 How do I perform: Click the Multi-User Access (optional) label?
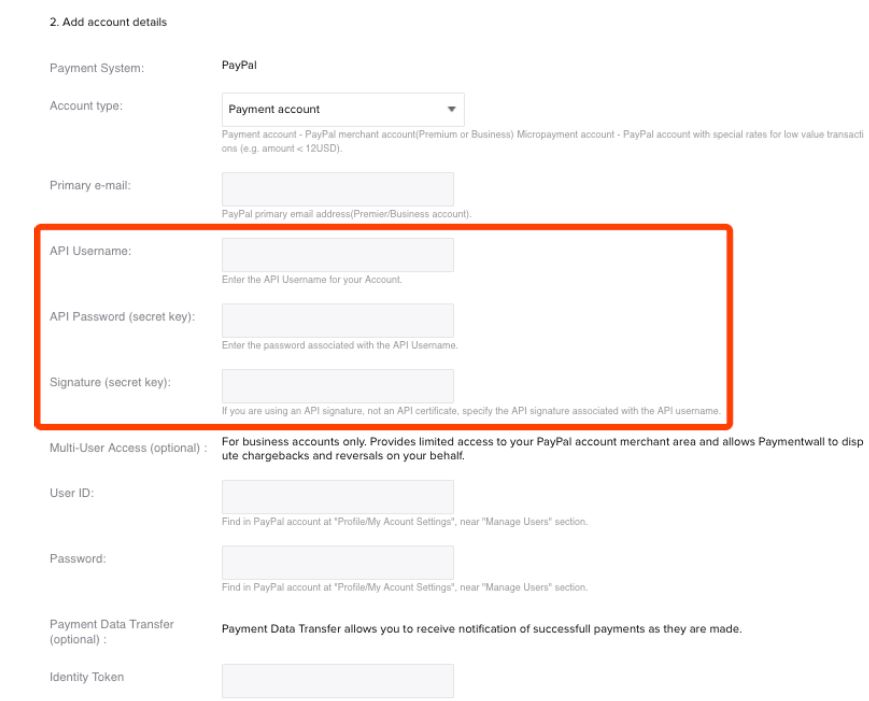coord(129,448)
